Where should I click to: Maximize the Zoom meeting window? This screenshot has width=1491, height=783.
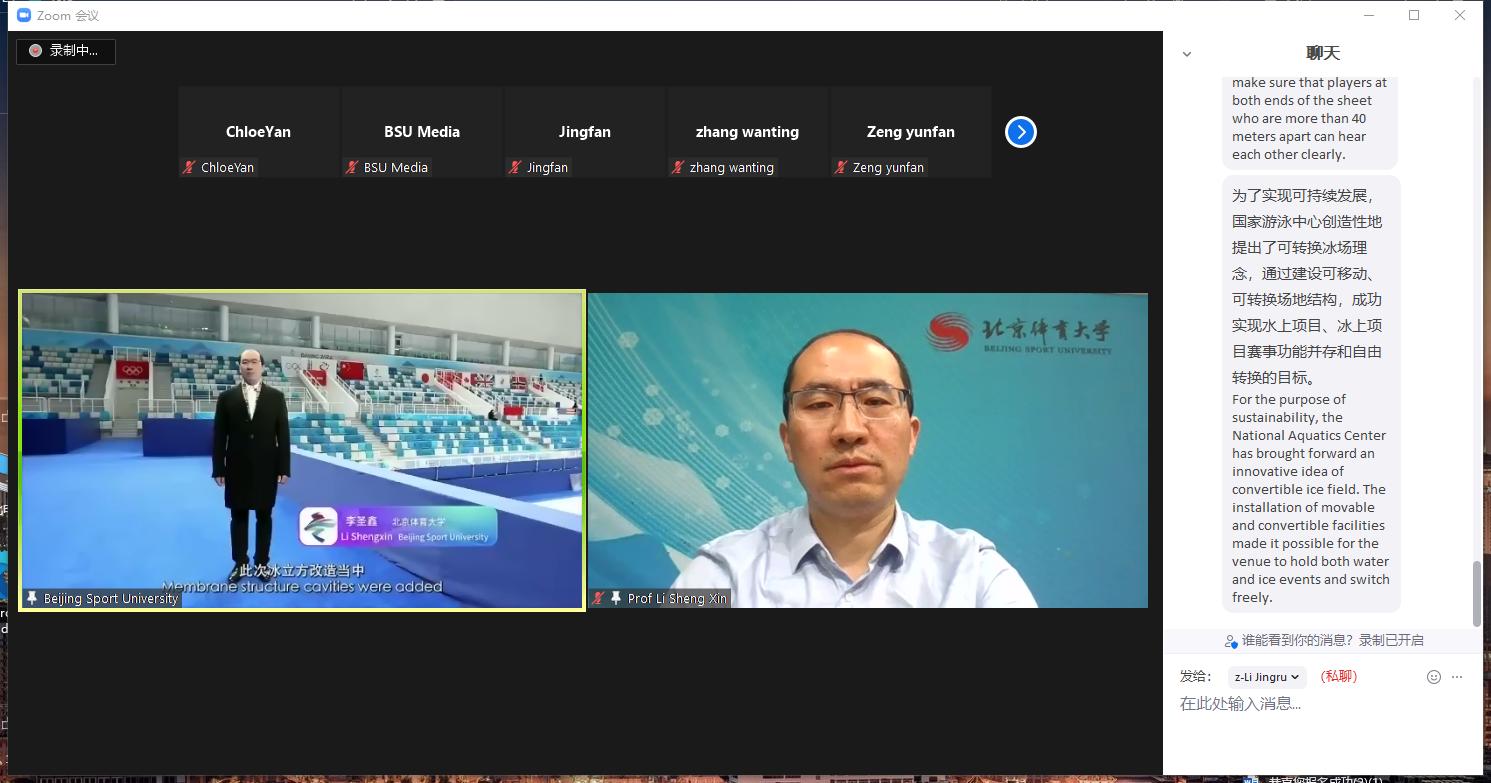click(x=1414, y=15)
